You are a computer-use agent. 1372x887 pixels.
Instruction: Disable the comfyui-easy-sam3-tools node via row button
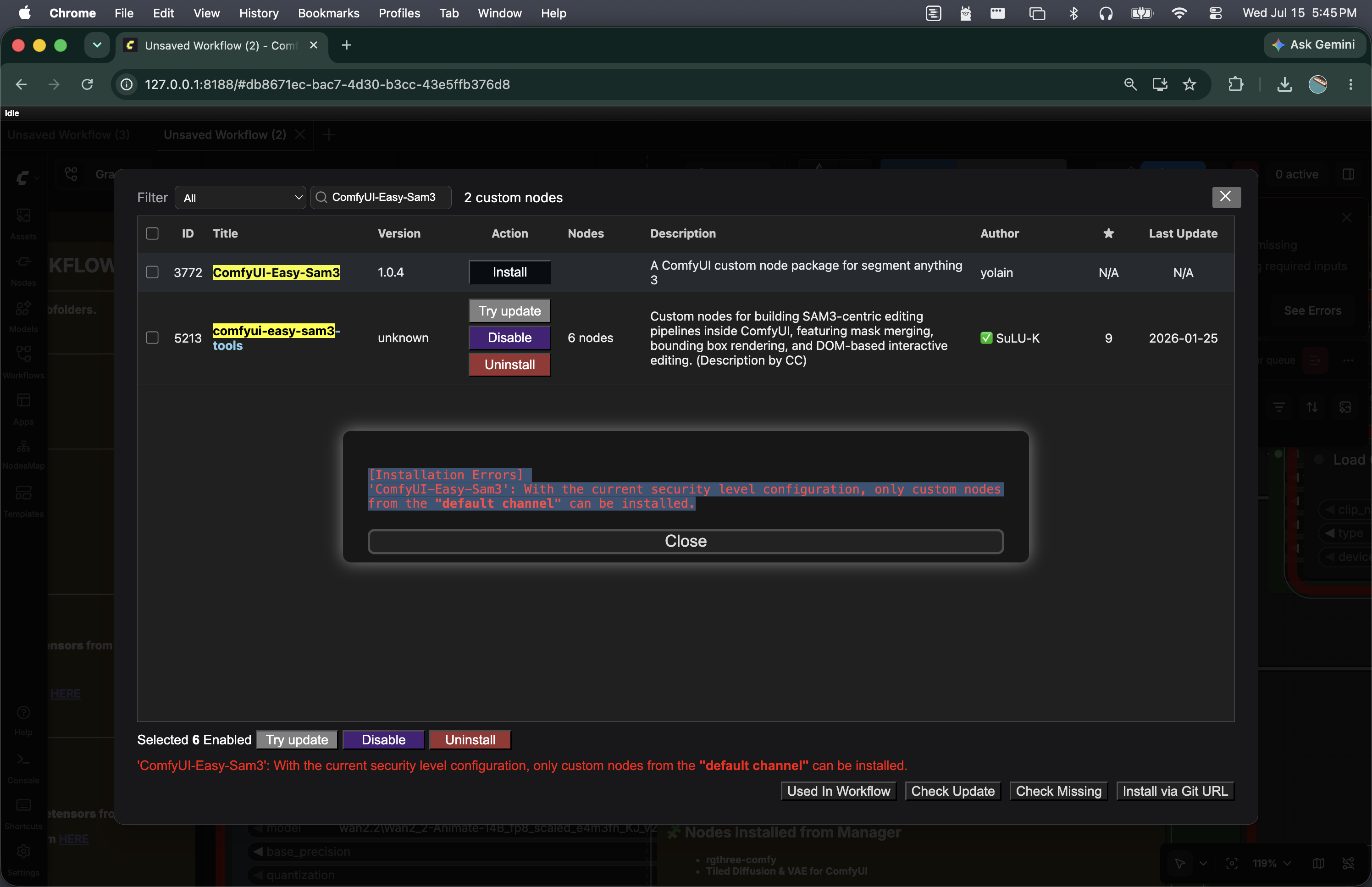click(509, 338)
